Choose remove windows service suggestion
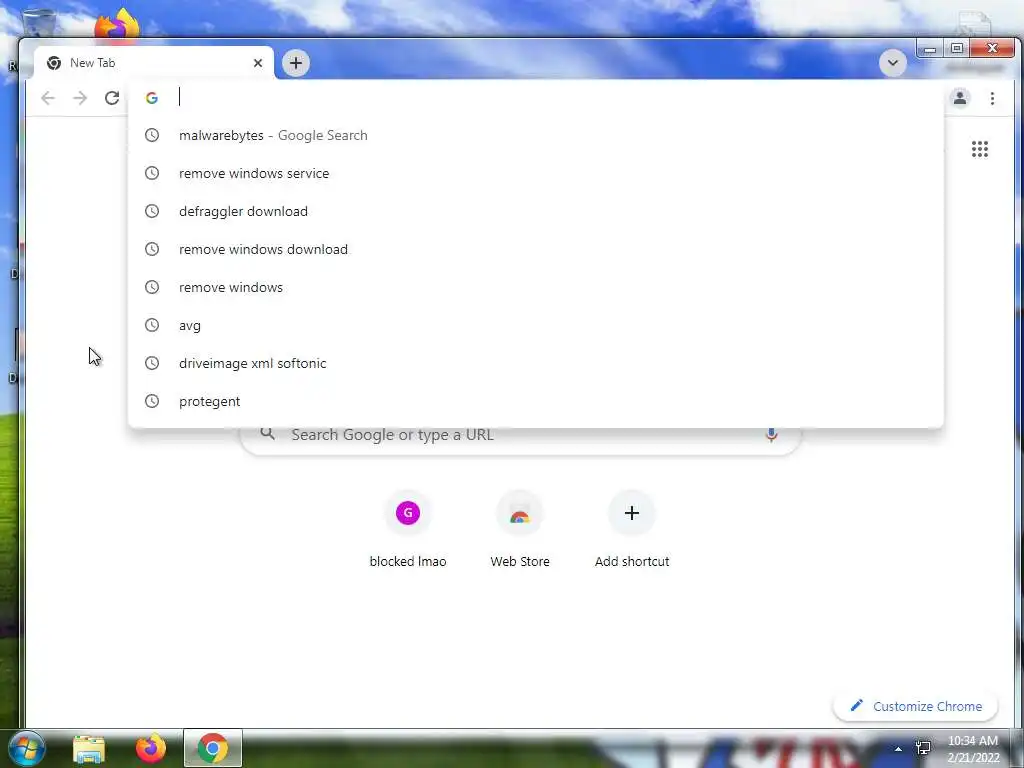1024x768 pixels. (536, 173)
